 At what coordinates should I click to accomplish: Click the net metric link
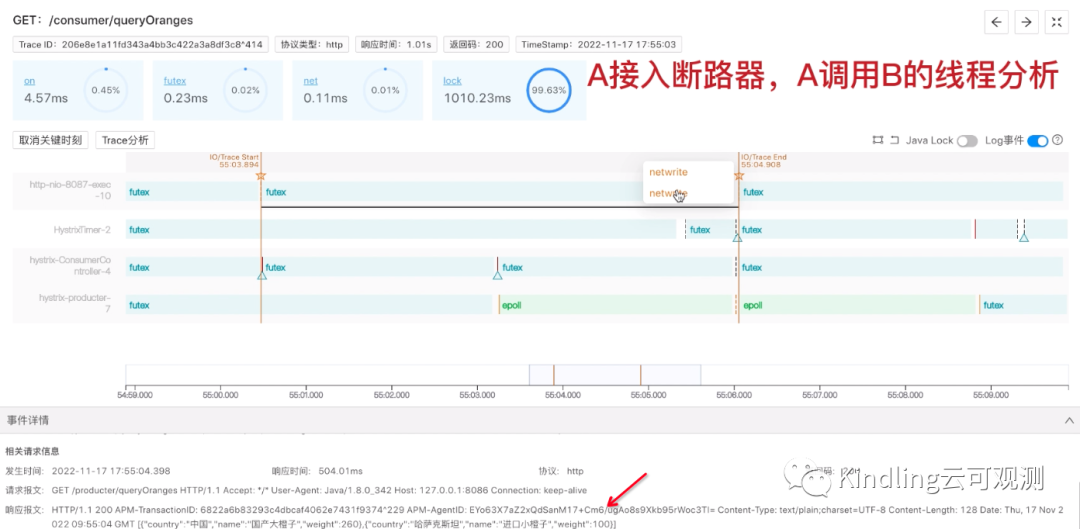[311, 81]
